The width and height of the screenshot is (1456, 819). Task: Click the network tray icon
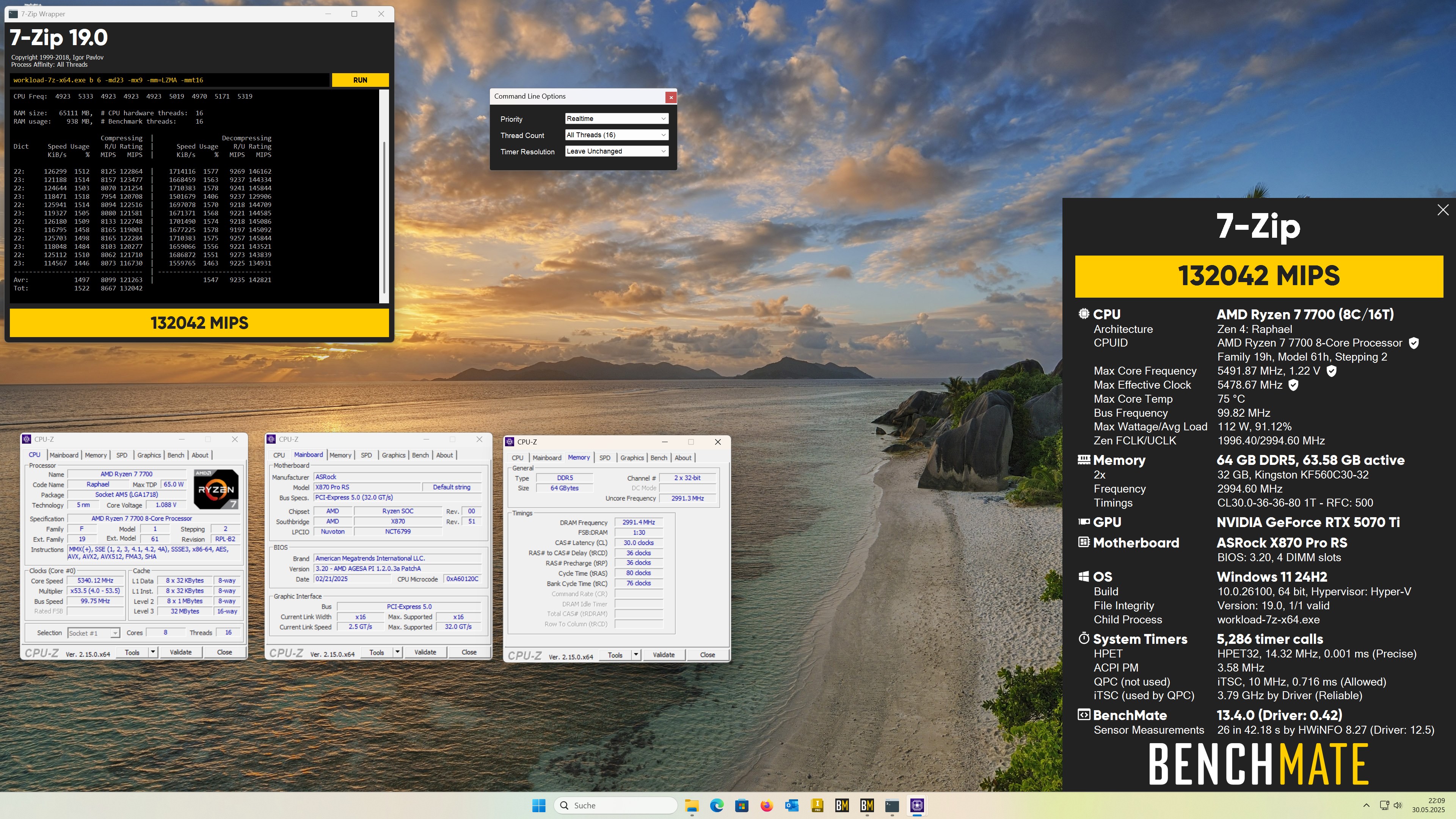click(1384, 805)
